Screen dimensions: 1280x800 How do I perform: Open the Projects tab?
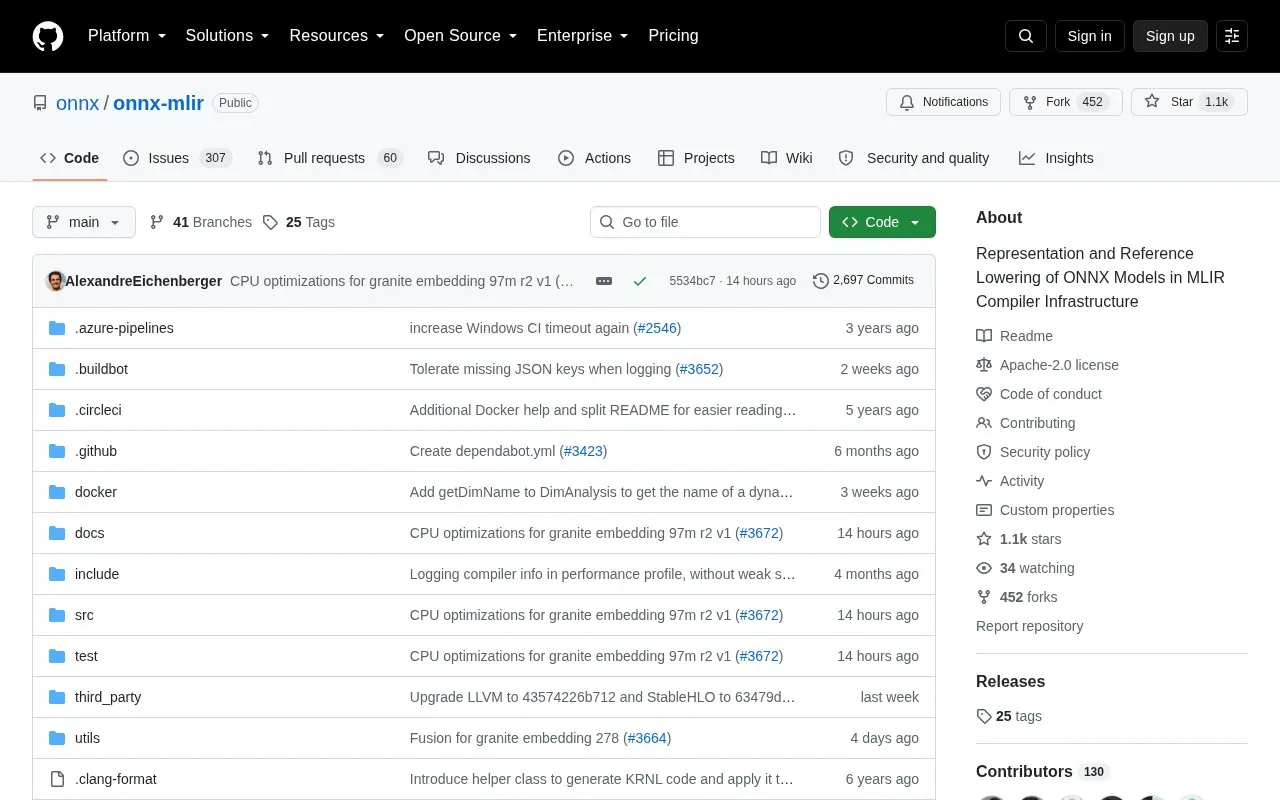[x=696, y=158]
